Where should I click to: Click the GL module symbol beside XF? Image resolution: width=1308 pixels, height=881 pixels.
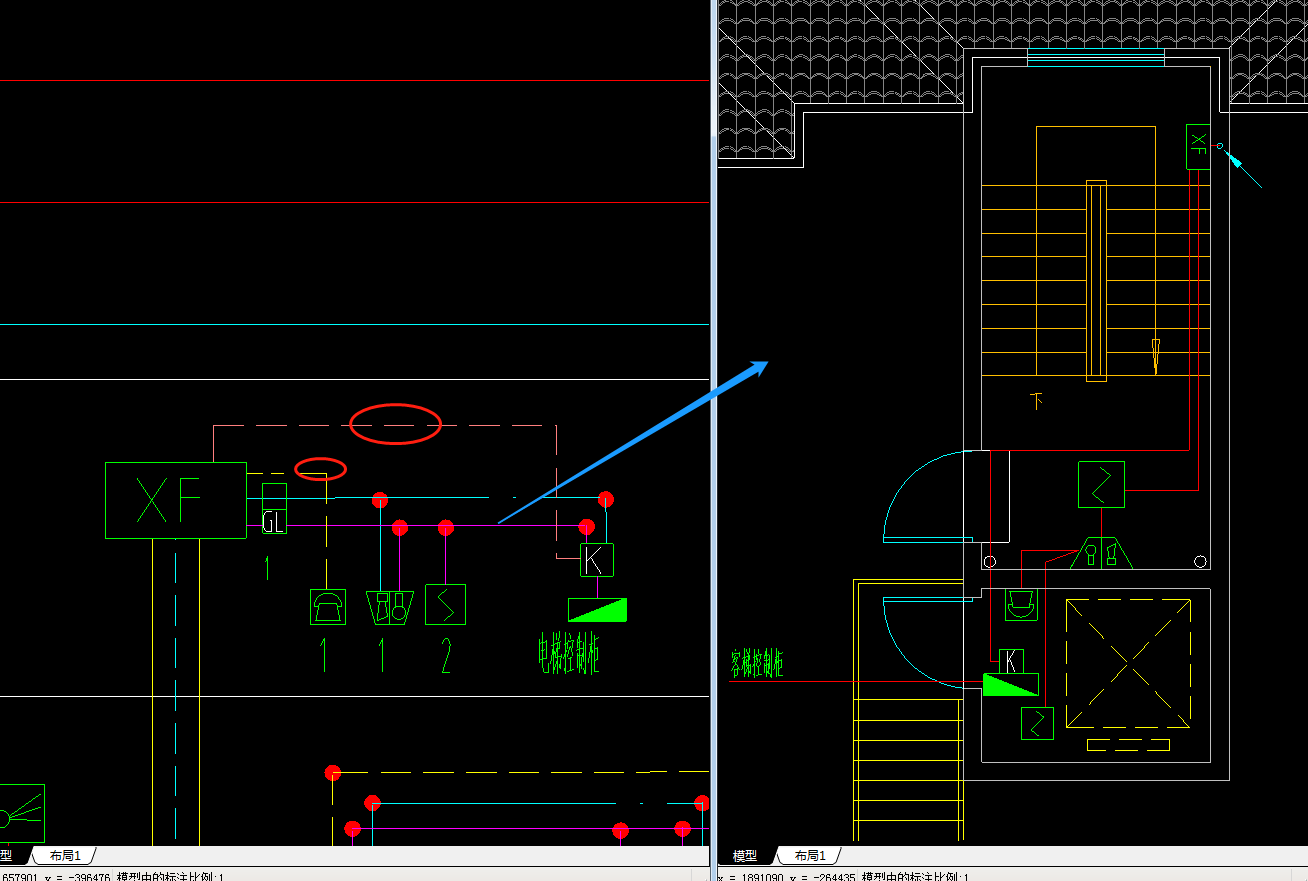point(274,509)
